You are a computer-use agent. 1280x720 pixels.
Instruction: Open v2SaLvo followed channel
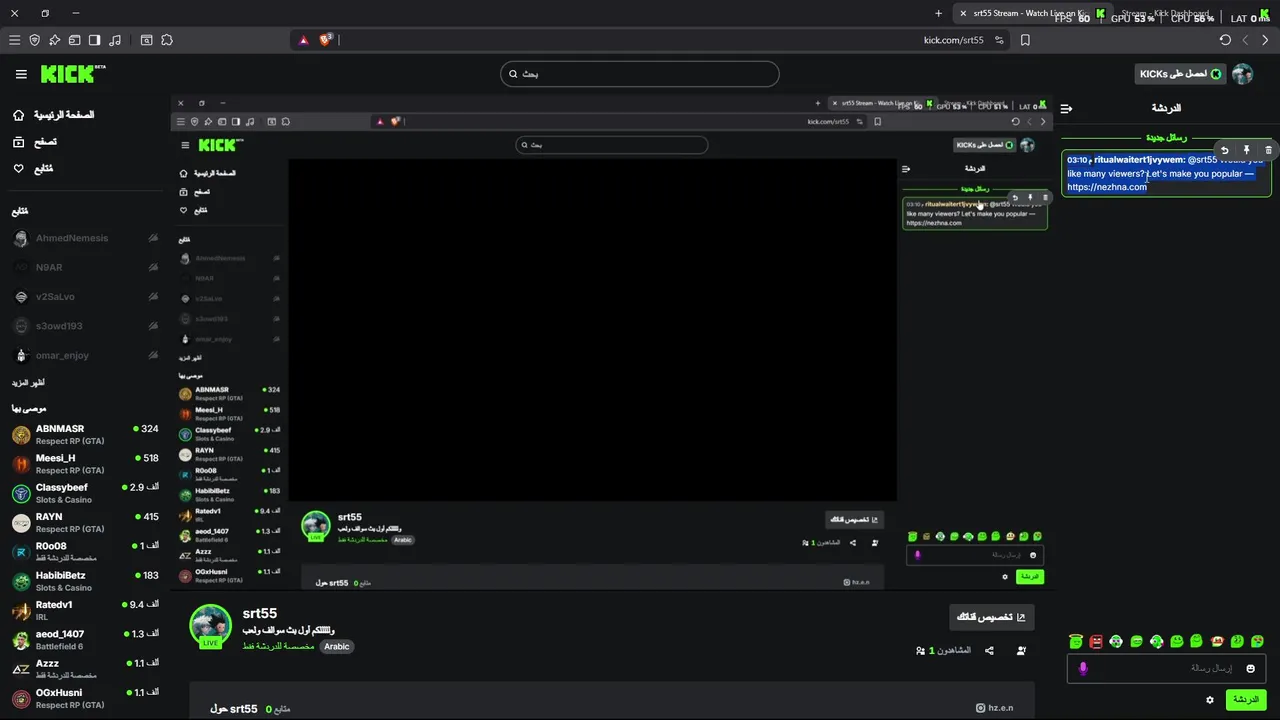(85, 297)
